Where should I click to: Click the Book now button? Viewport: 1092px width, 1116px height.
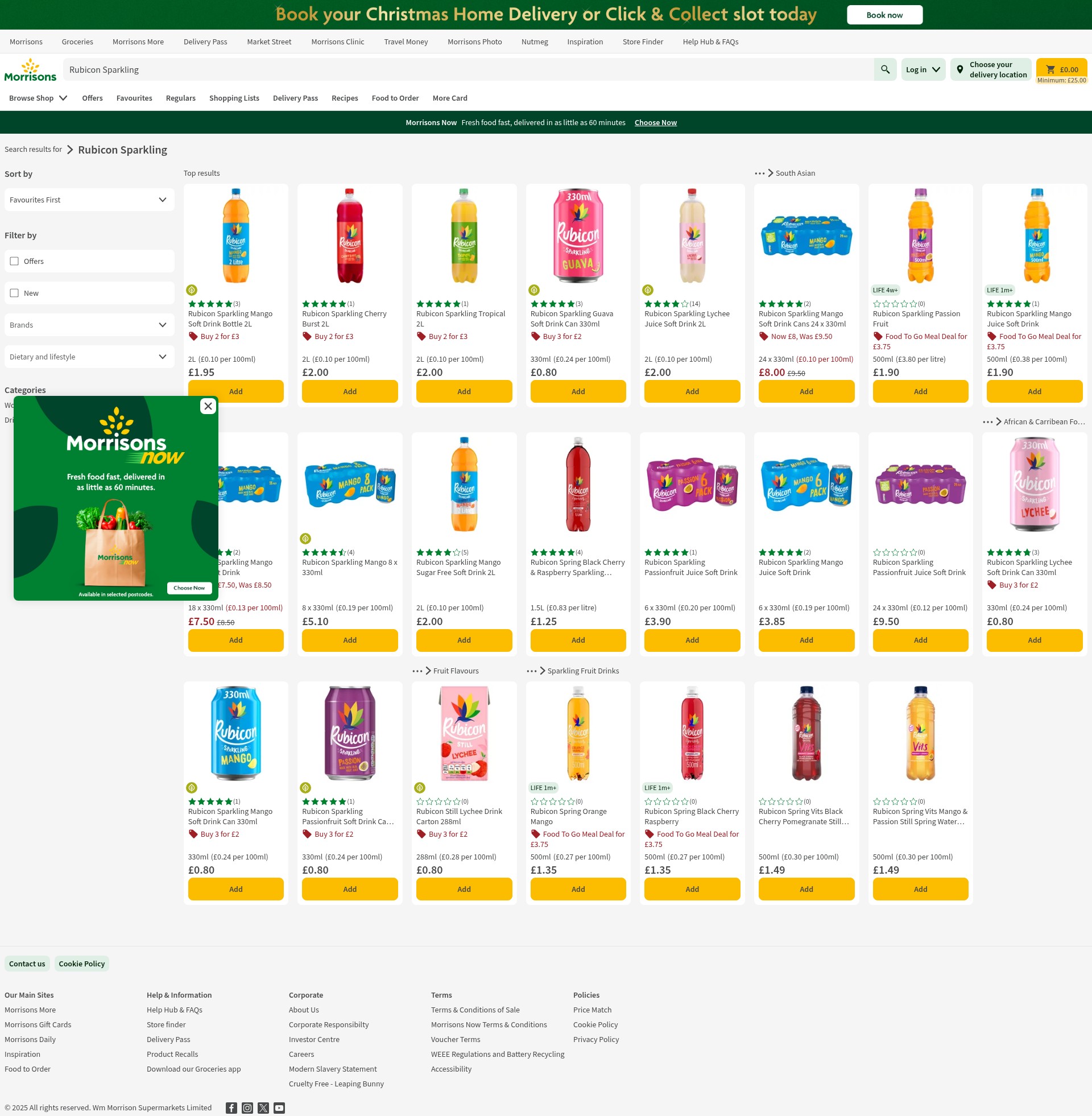884,15
